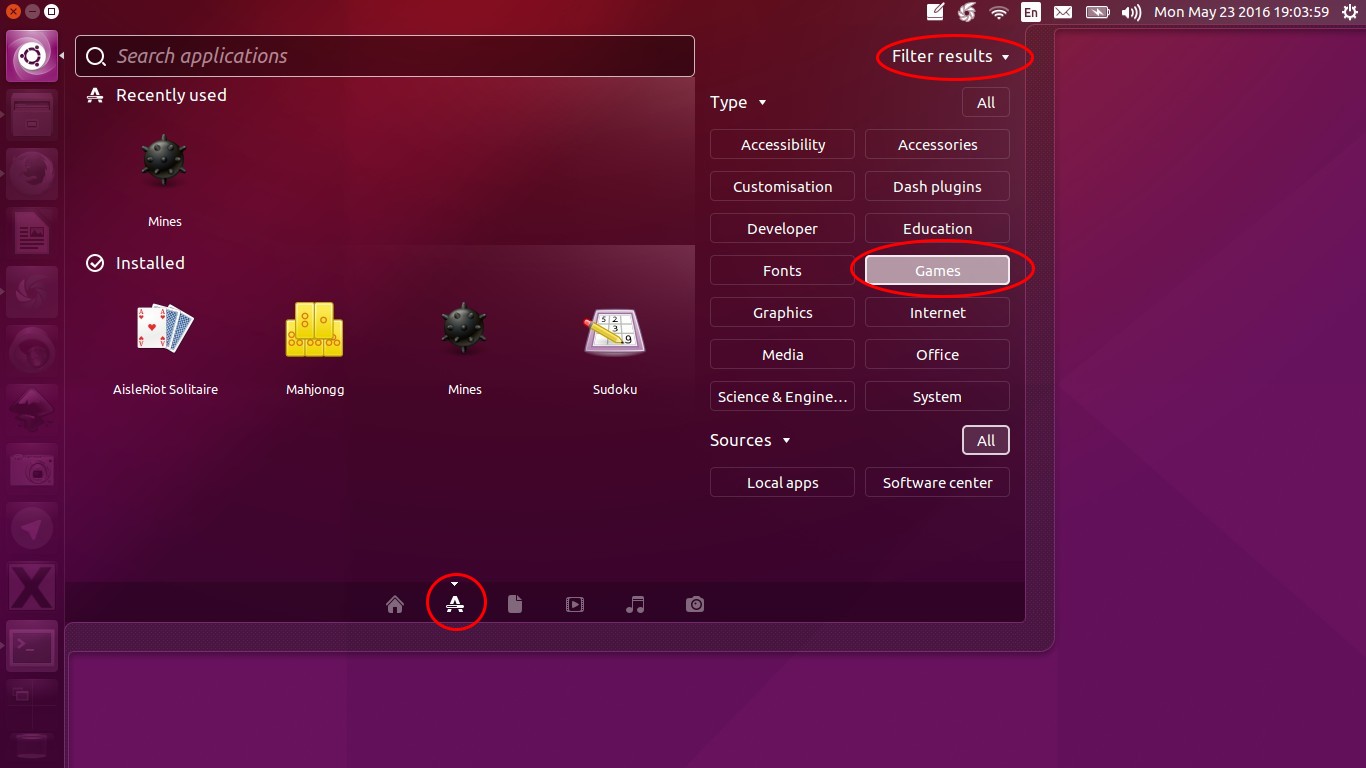Toggle the Science & Engineering filter
This screenshot has width=1366, height=768.
click(782, 396)
